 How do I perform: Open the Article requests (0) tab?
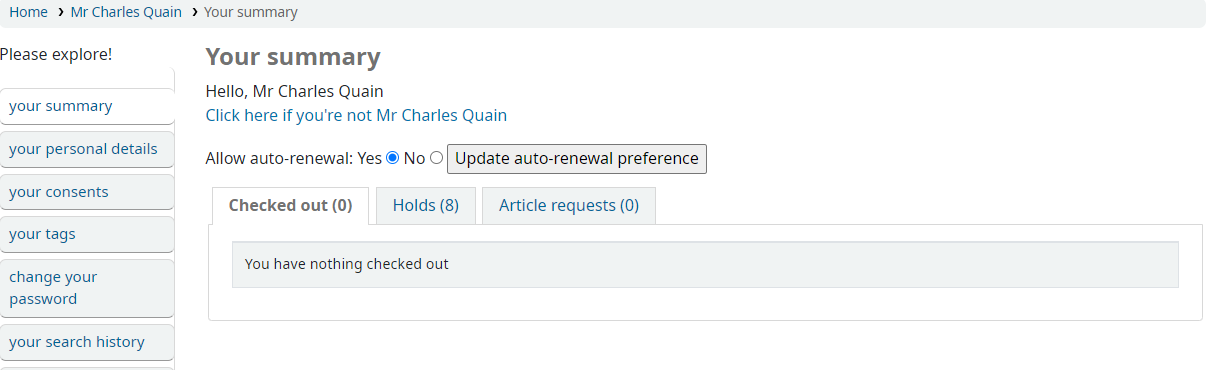coord(569,206)
